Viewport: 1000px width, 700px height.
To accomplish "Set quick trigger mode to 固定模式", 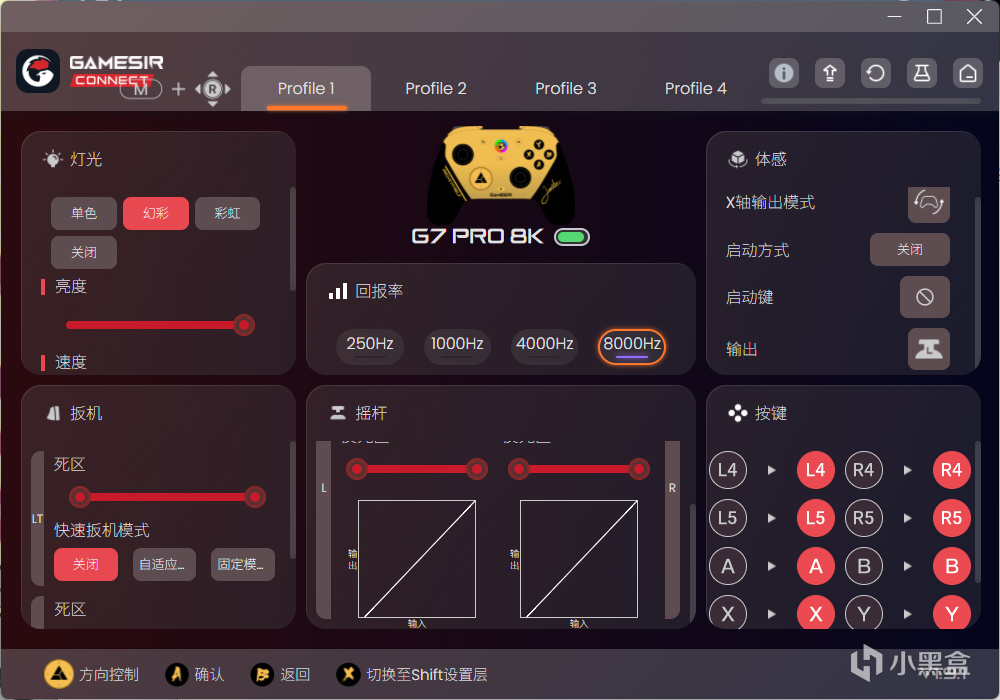I will (x=242, y=564).
